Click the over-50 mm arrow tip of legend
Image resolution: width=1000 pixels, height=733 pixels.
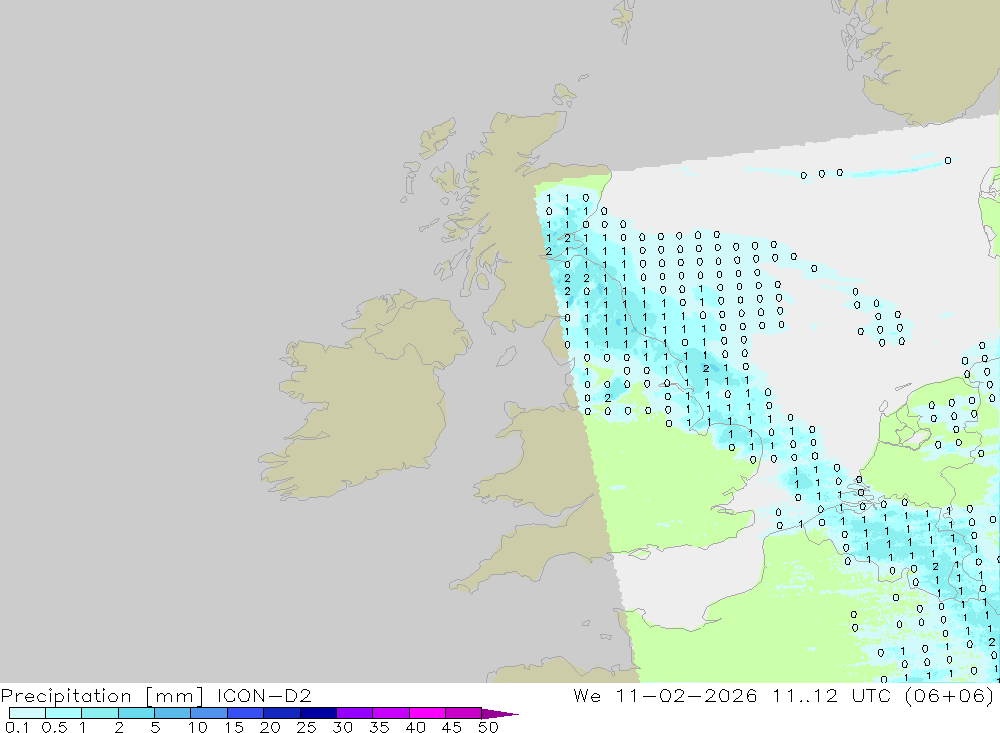(501, 714)
